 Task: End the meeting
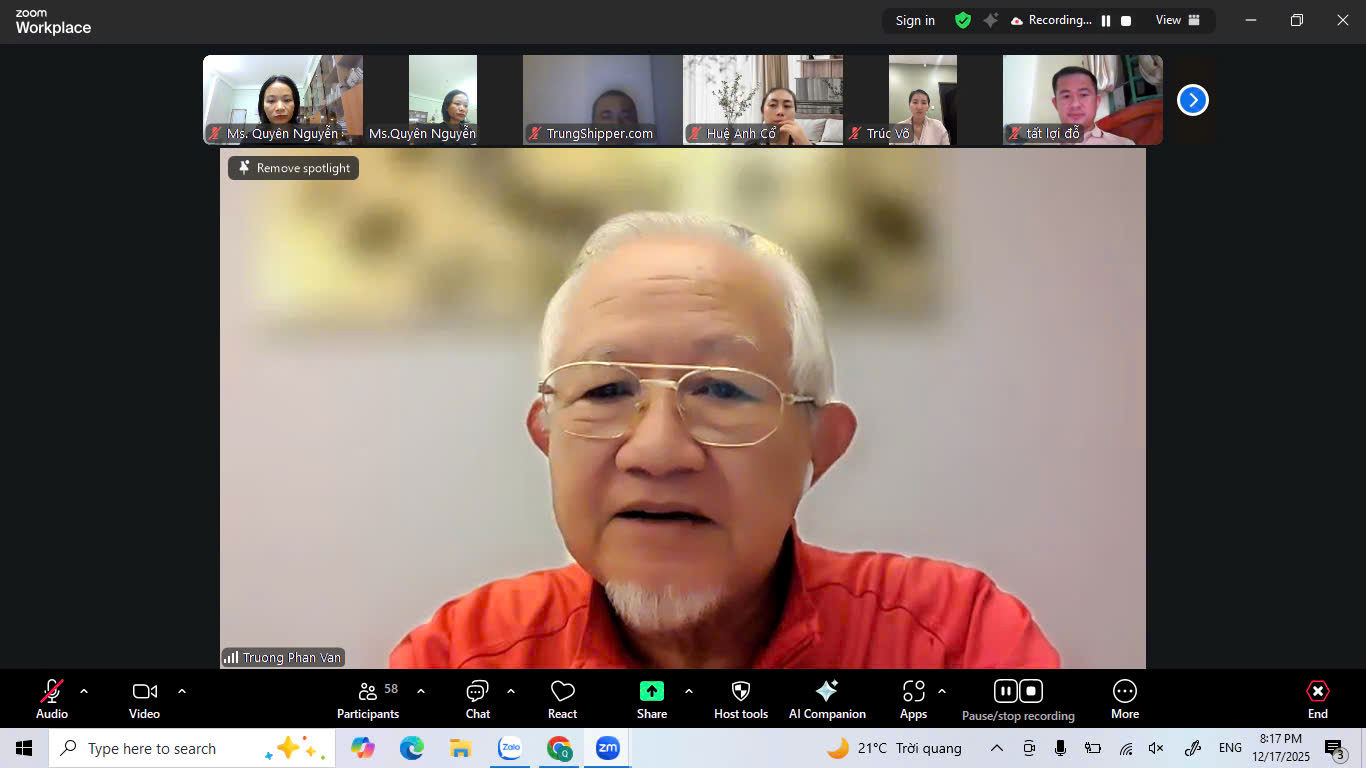pos(1318,699)
